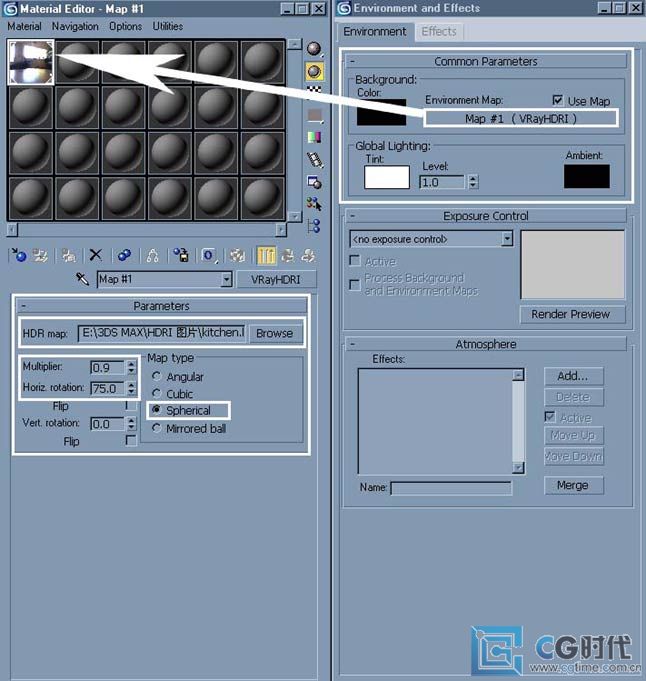Click the Make Unique icon
646x681 pixels.
[152, 255]
